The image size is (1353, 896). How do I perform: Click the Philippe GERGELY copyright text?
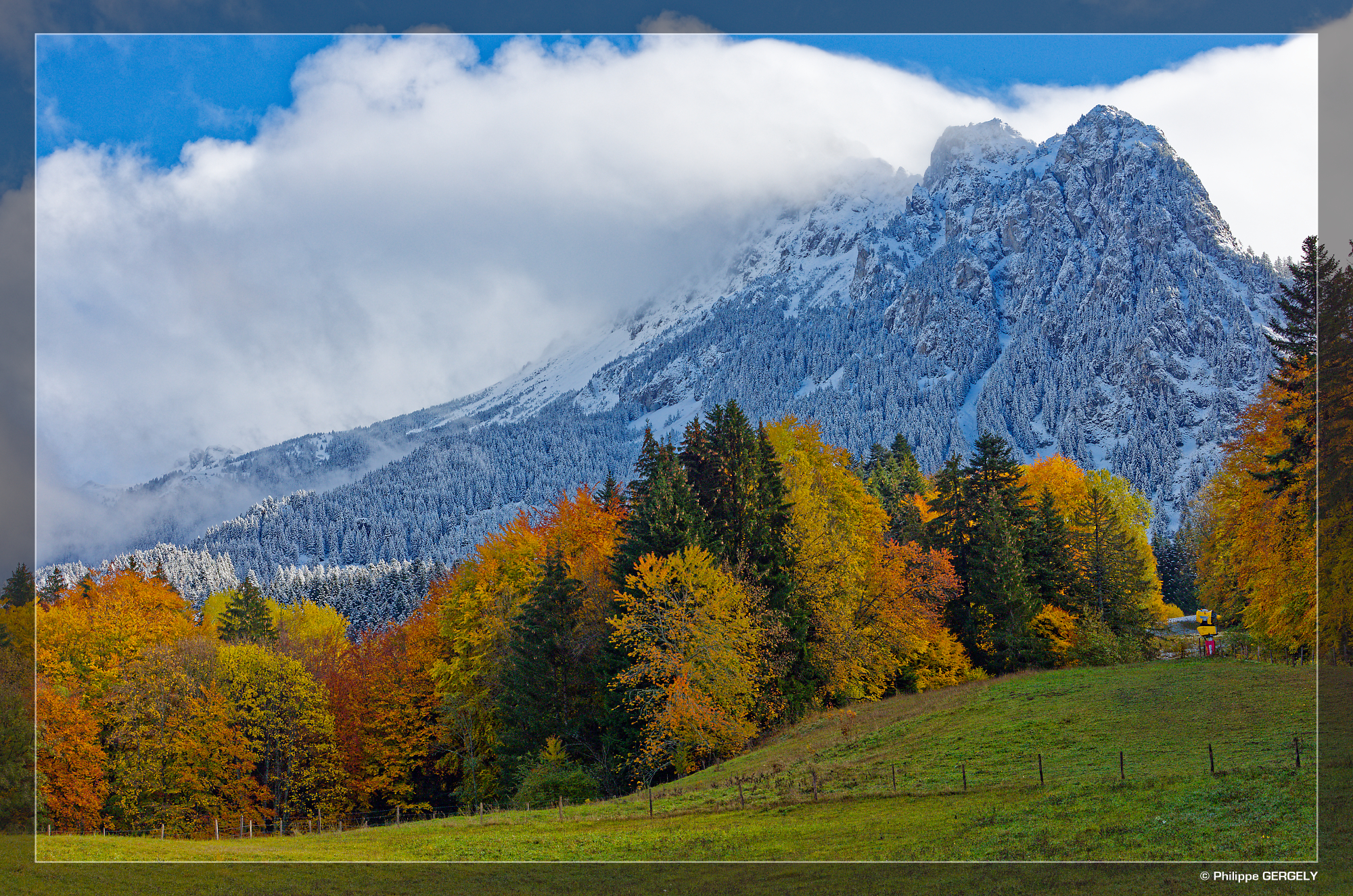[x=1258, y=876]
